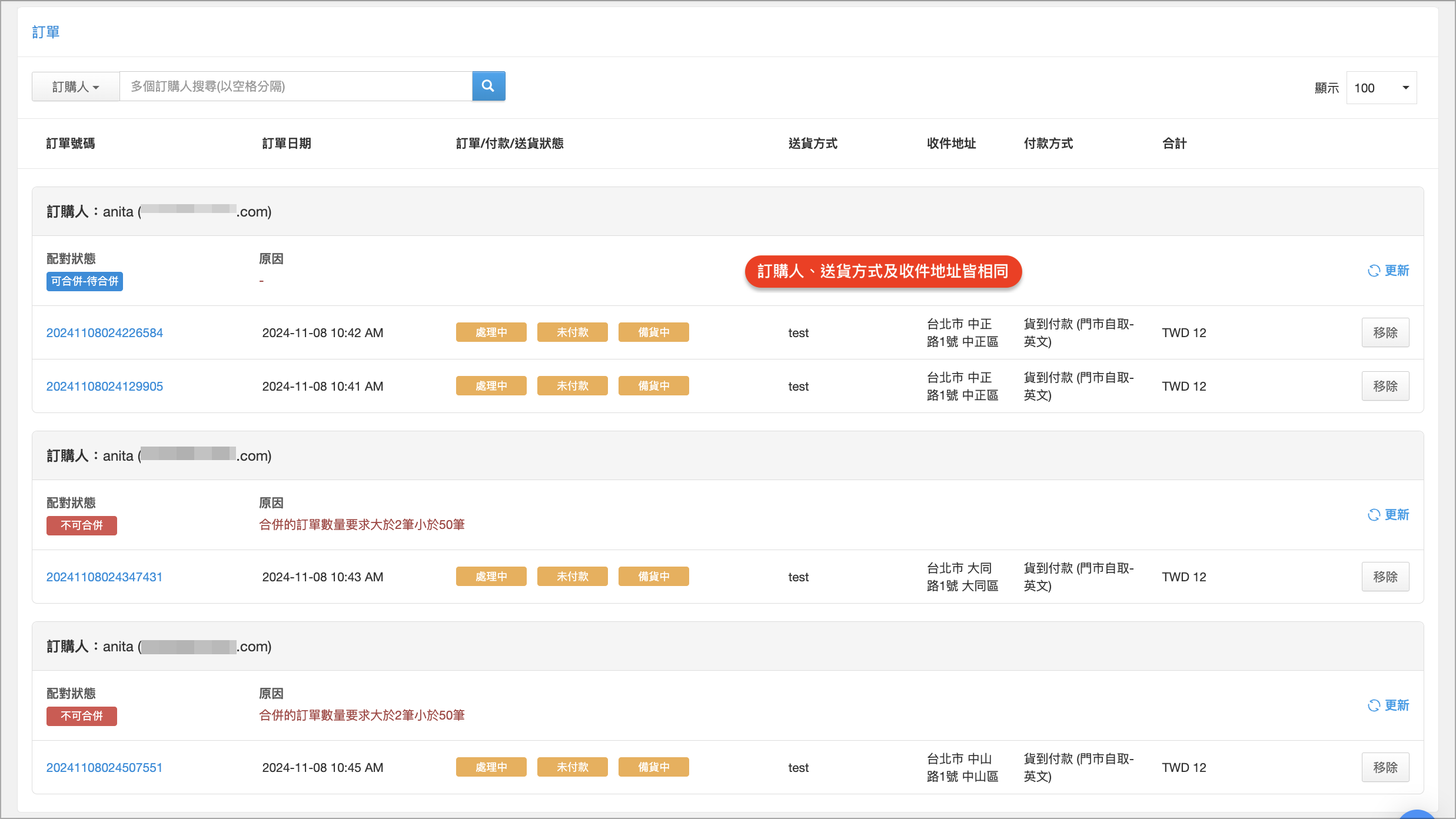
Task: Click 台北市 中正路1號 address of order 20241108024226584
Action: [963, 333]
